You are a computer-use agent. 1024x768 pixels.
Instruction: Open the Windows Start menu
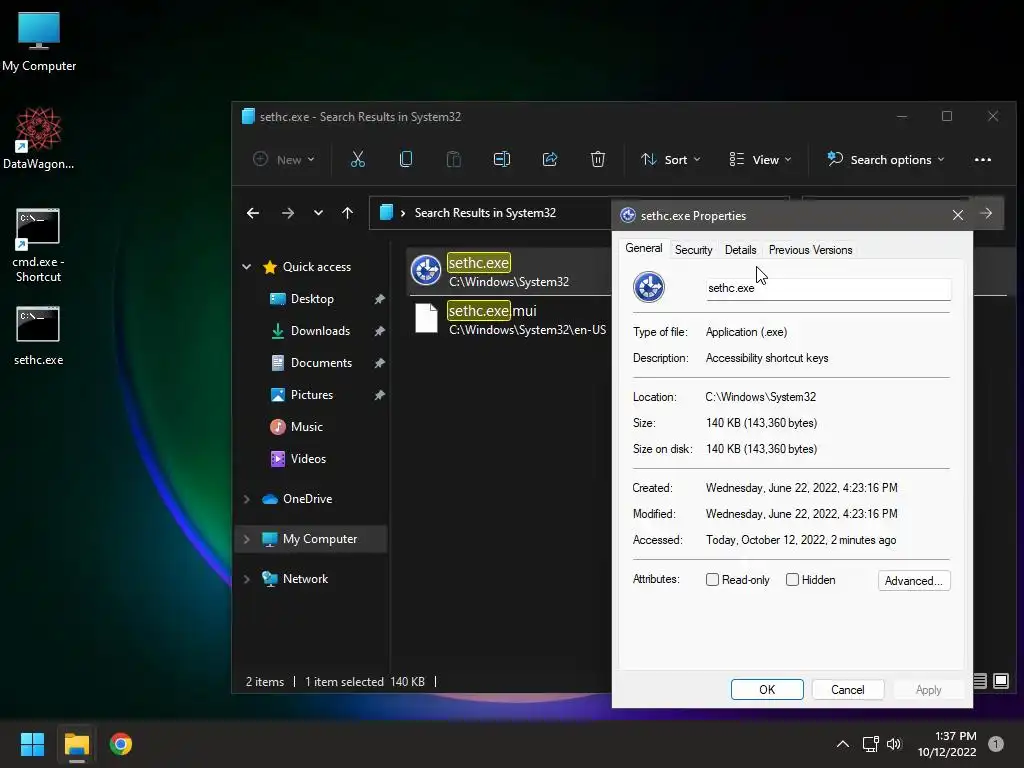tap(32, 744)
